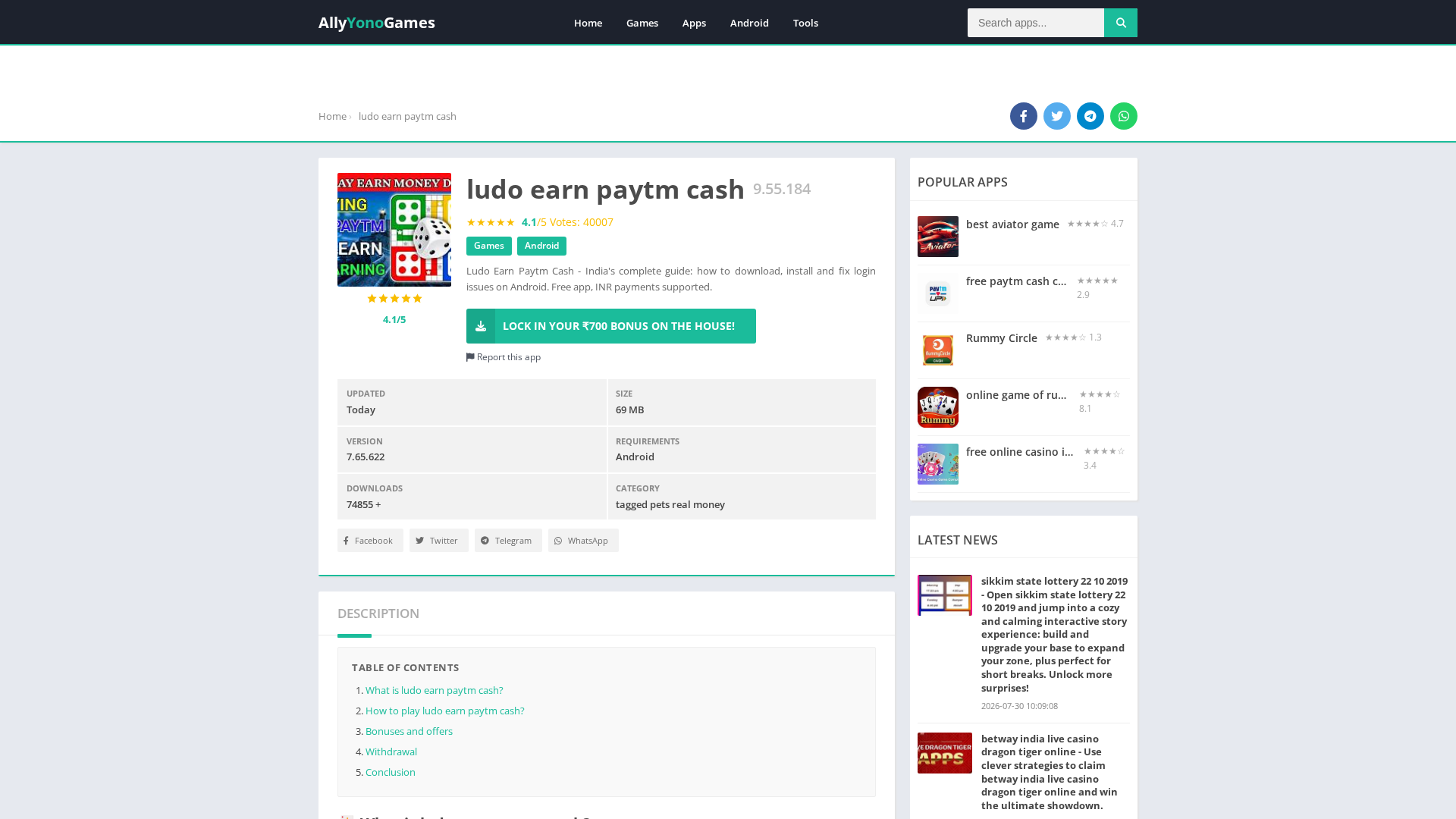
Task: Click the 69 MB size value
Action: (x=629, y=409)
